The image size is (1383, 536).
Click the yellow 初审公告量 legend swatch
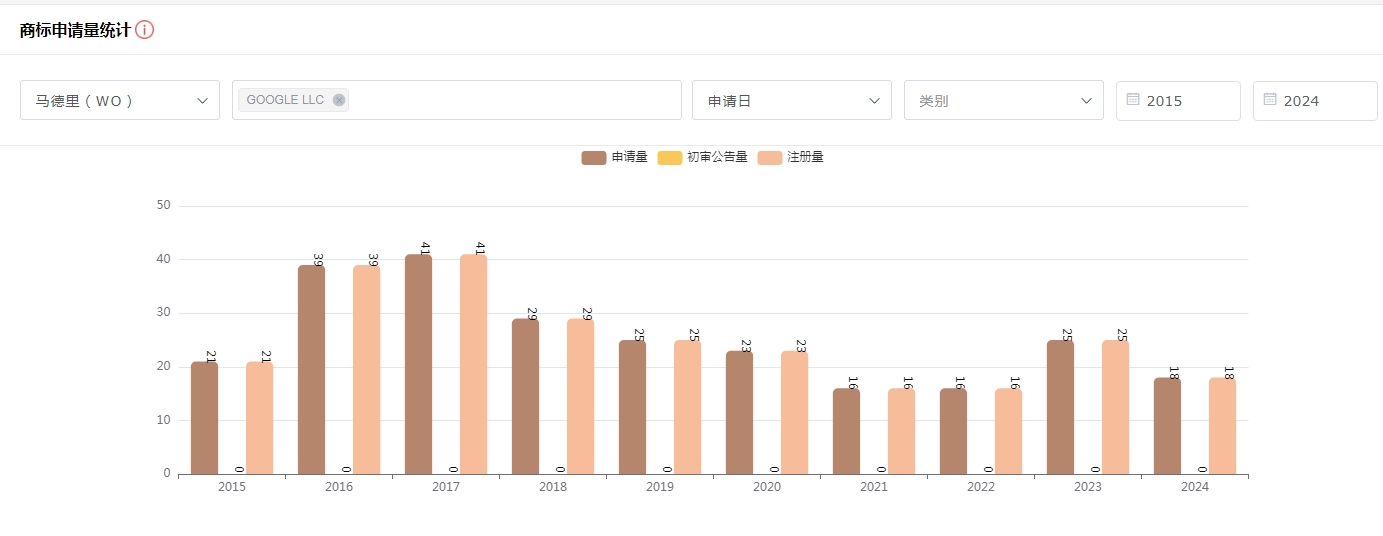[x=669, y=157]
